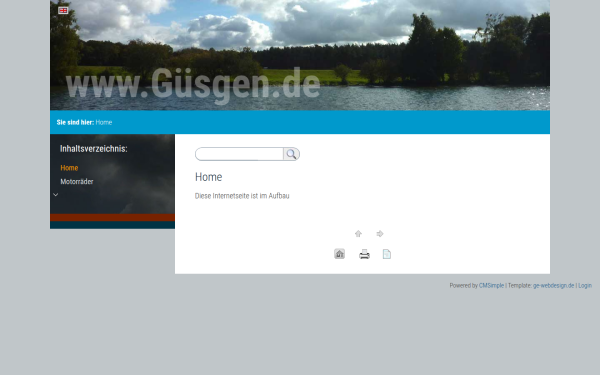Open the sitemap page icon
Viewport: 600px width, 375px height.
387,254
